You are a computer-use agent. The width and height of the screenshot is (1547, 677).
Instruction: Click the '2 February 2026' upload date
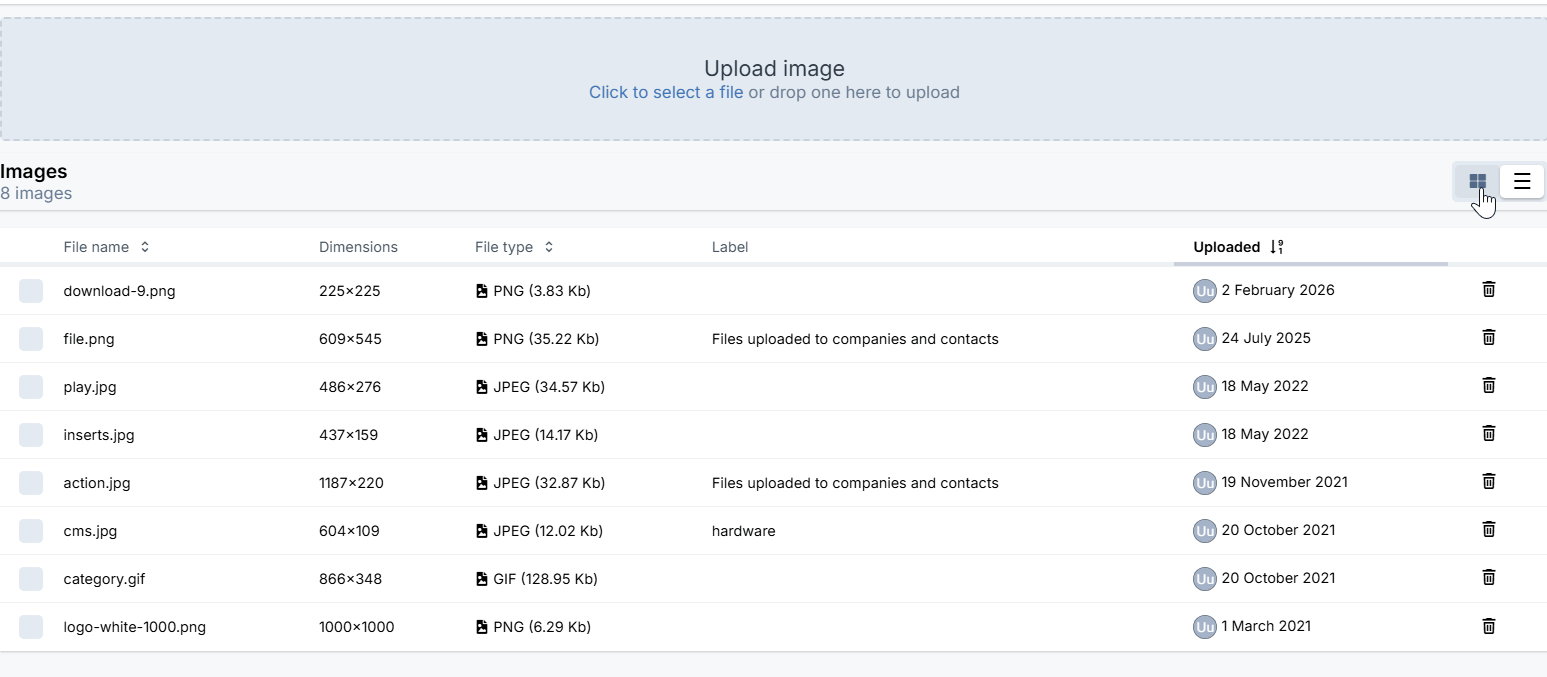tap(1278, 290)
